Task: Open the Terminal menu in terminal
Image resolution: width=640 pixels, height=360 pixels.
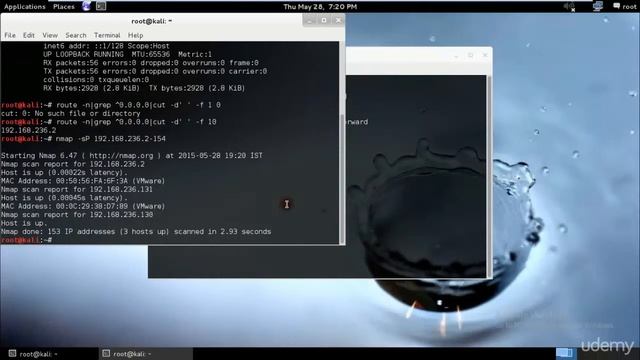Action: (107, 35)
